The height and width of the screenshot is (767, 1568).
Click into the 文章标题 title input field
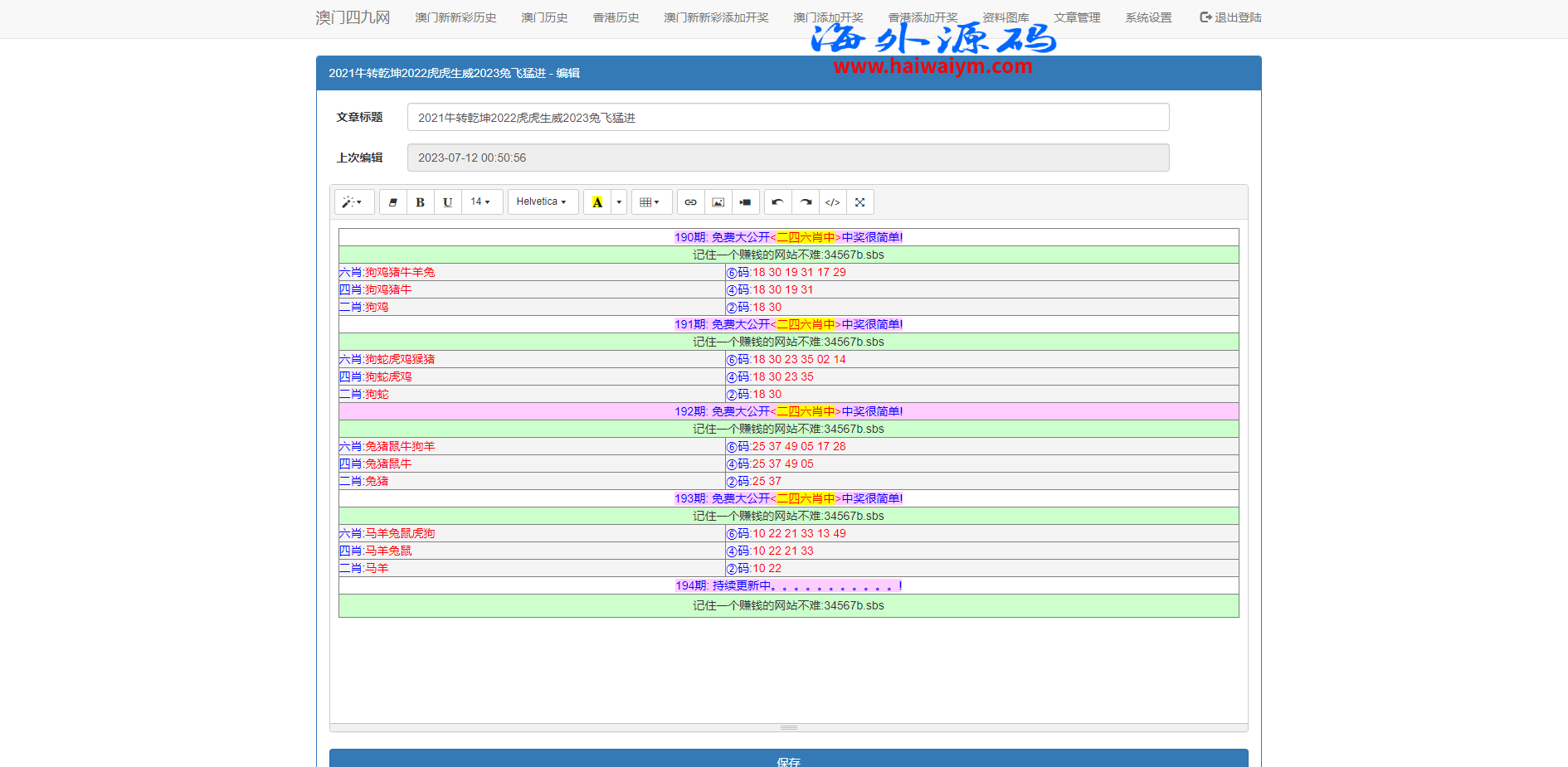click(x=787, y=118)
